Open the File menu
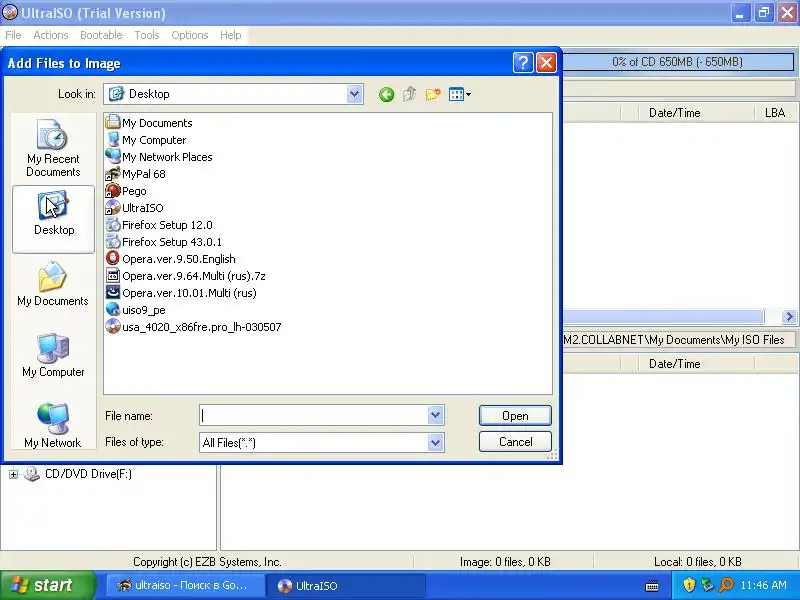The image size is (800, 600). [x=13, y=35]
